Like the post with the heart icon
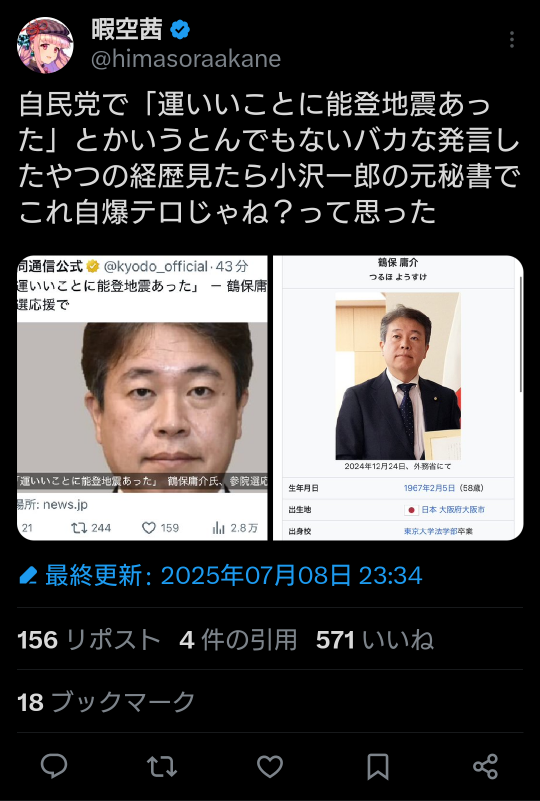The width and height of the screenshot is (540, 801). point(270,766)
